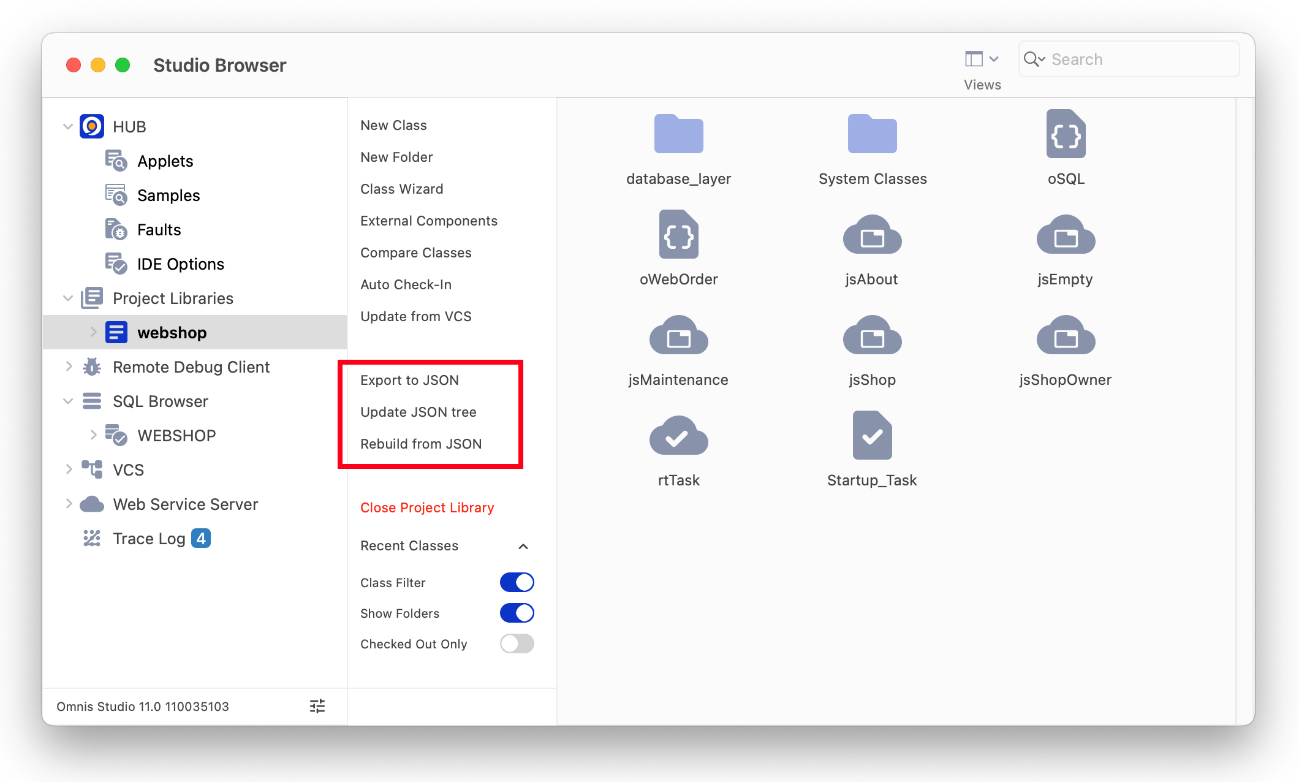Click the Remote Debug Client bug icon
This screenshot has width=1299, height=782.
point(92,367)
